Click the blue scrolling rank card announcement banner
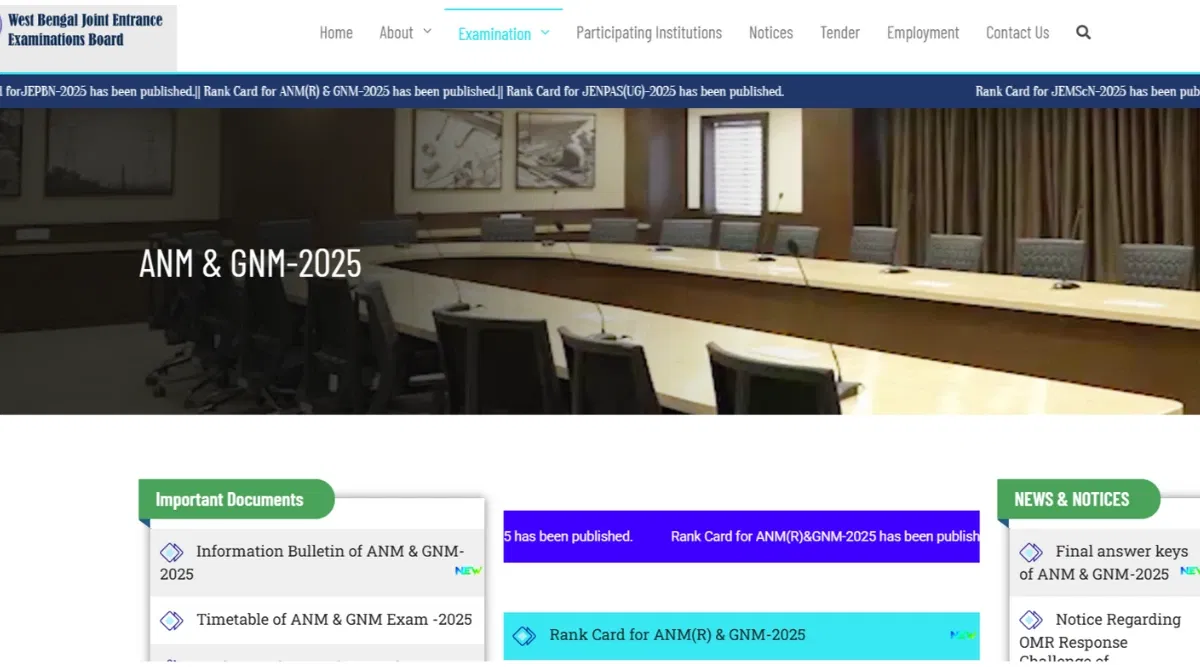Viewport: 1200px width, 667px height. click(x=741, y=537)
